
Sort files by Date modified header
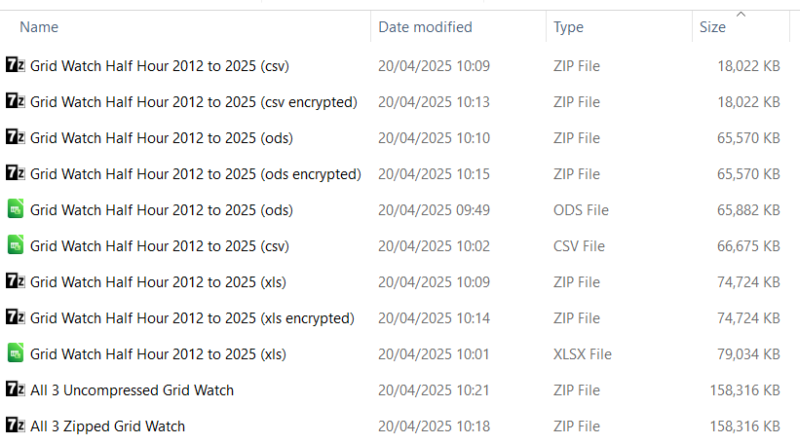click(x=425, y=27)
